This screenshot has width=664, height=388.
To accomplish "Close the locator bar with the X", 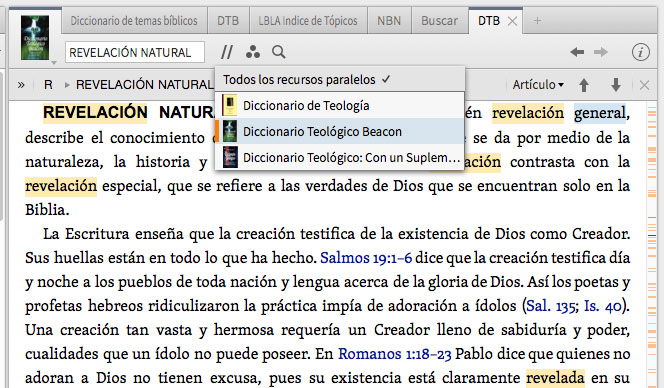I will (645, 85).
